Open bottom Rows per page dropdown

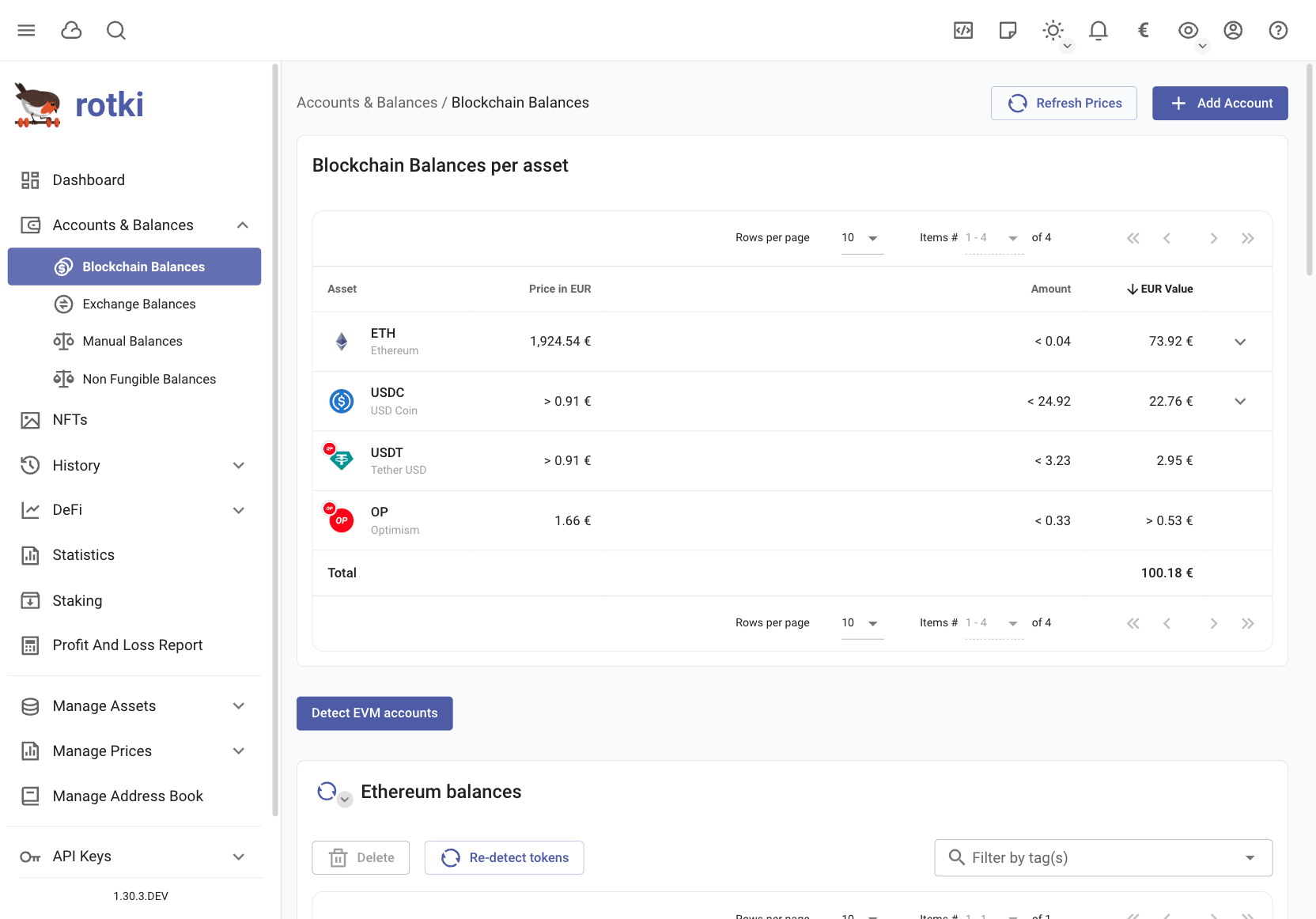tap(862, 623)
